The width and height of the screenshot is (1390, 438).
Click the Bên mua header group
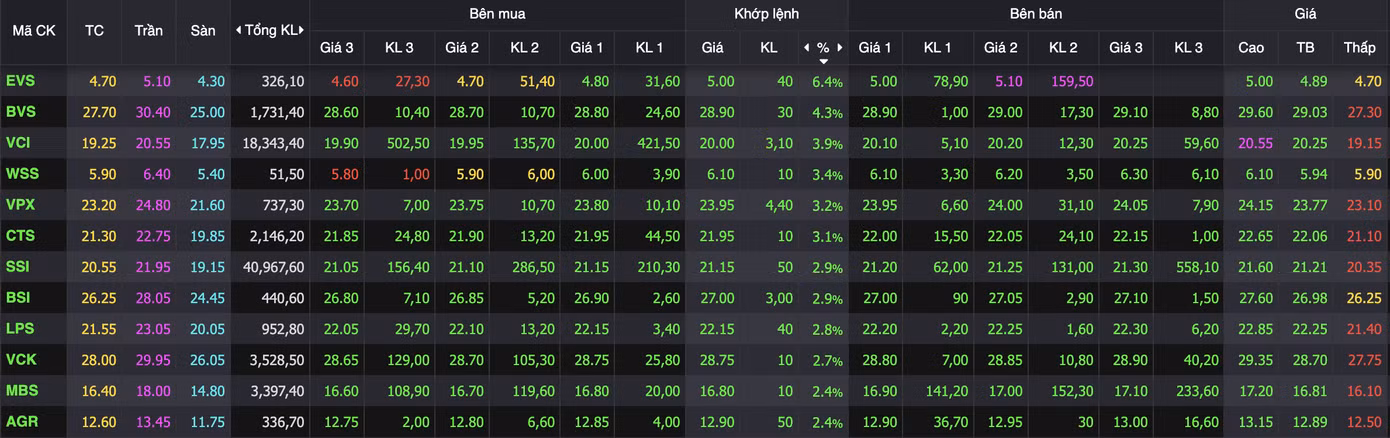click(497, 14)
